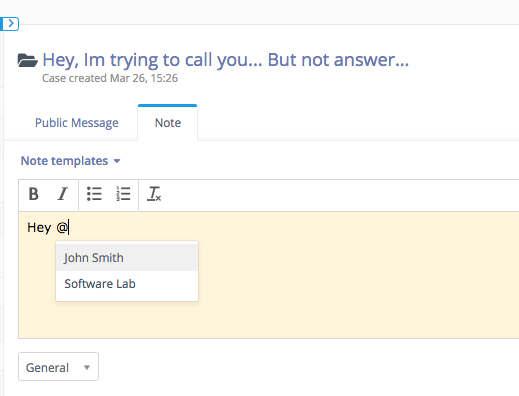Click the open folder icon beside the case title
Screen dimensions: 519x396
[27, 60]
